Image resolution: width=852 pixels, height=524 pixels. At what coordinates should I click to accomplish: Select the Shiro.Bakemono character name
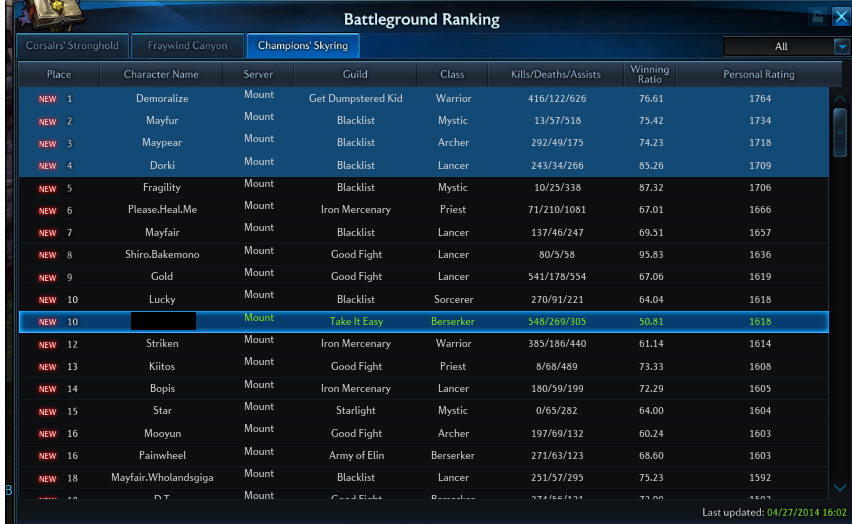point(162,254)
